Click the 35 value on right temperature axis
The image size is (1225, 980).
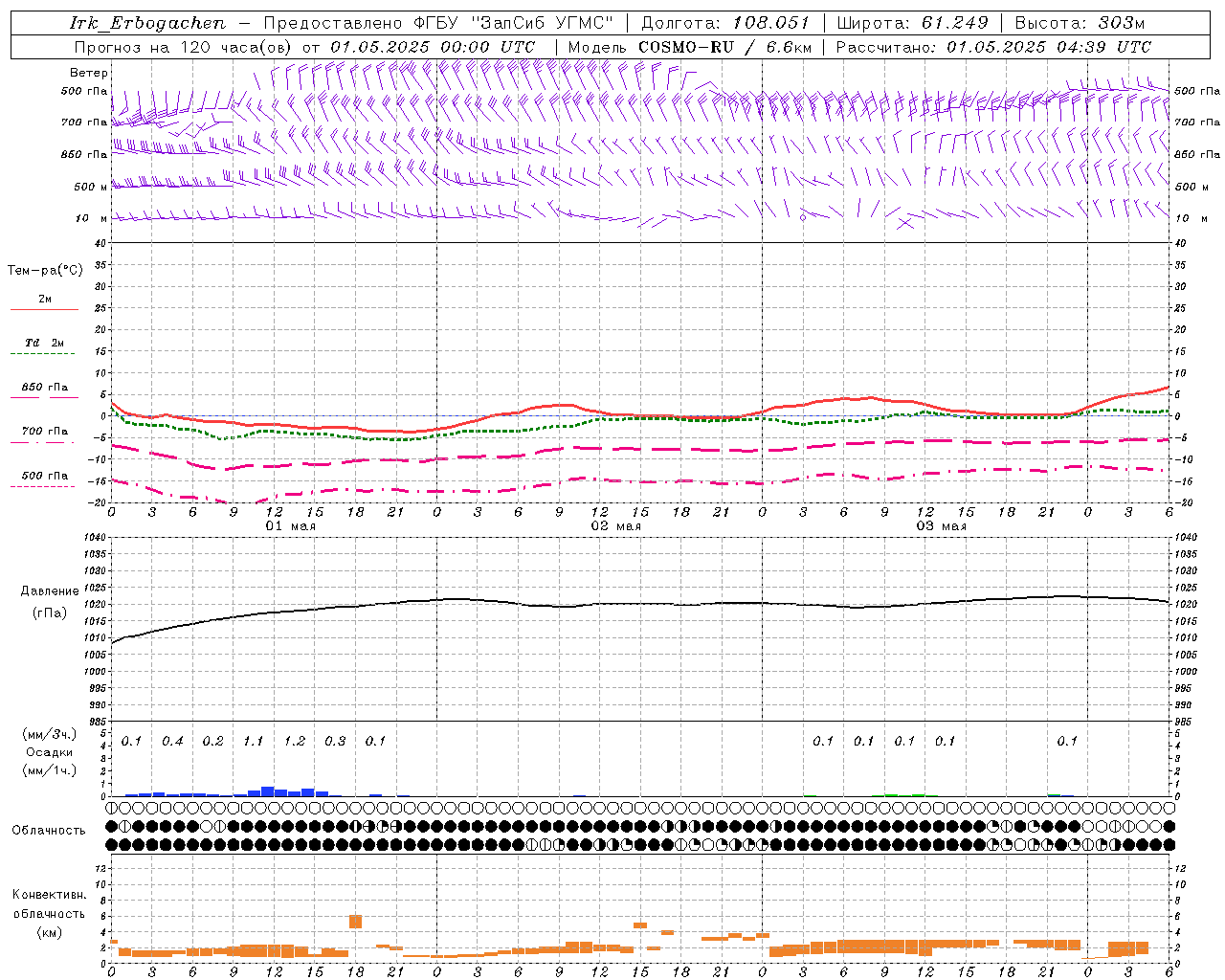pyautogui.click(x=1180, y=265)
